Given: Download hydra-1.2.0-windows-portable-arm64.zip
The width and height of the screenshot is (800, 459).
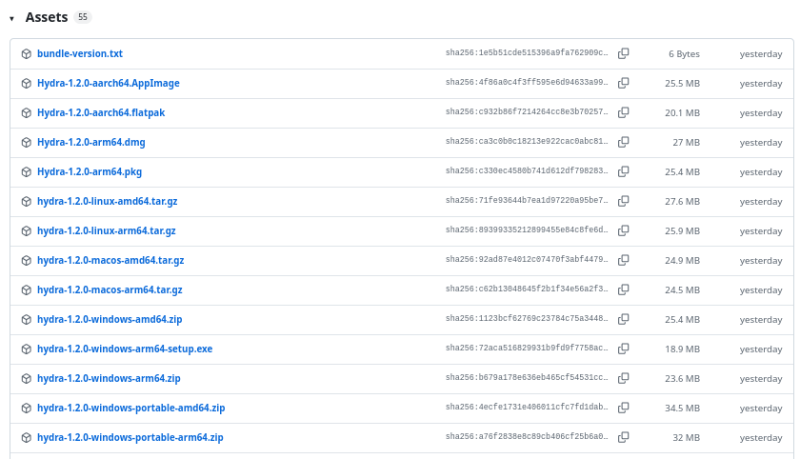Looking at the screenshot, I should pos(130,438).
